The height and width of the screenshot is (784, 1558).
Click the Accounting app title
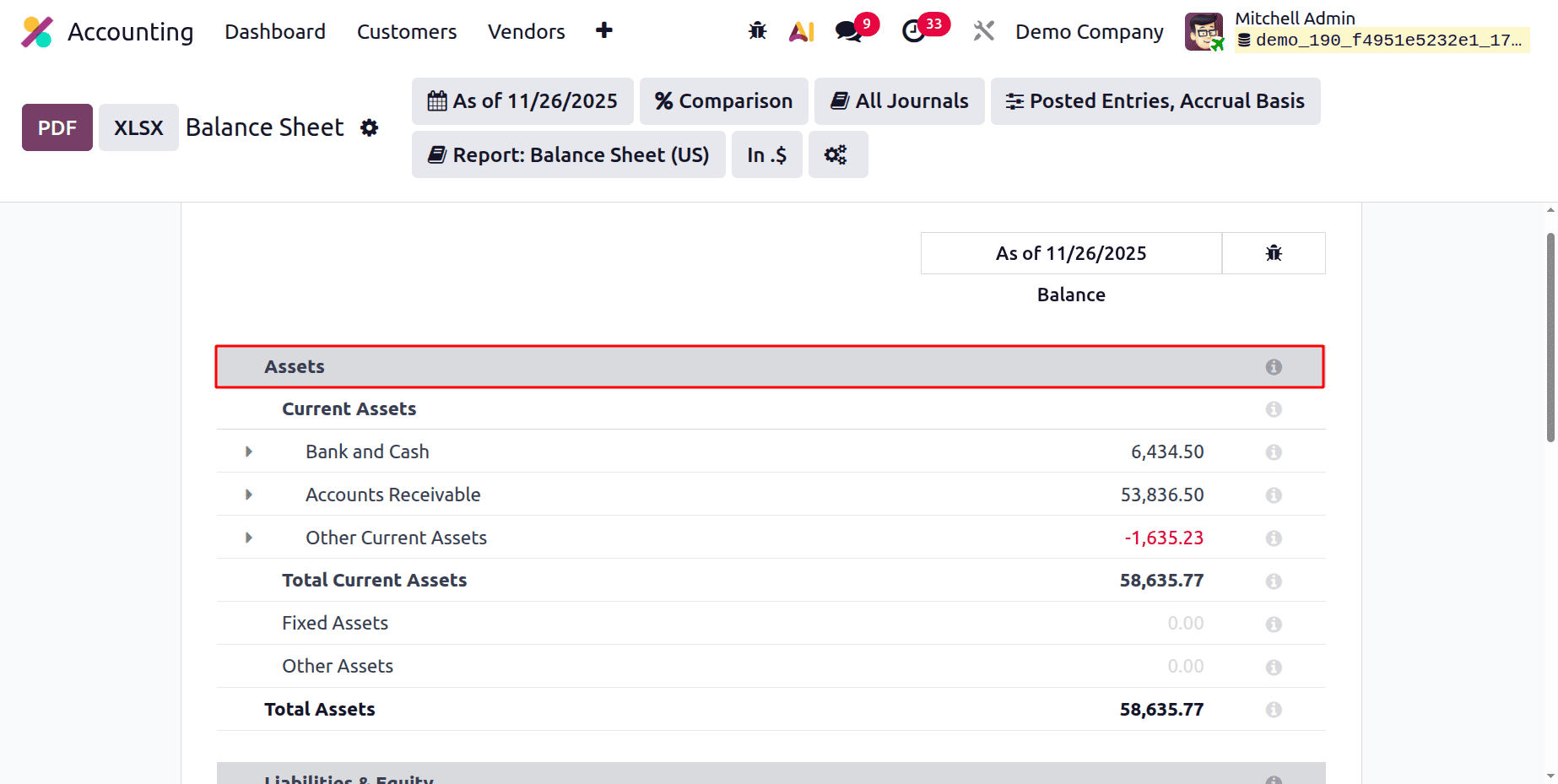pos(131,32)
